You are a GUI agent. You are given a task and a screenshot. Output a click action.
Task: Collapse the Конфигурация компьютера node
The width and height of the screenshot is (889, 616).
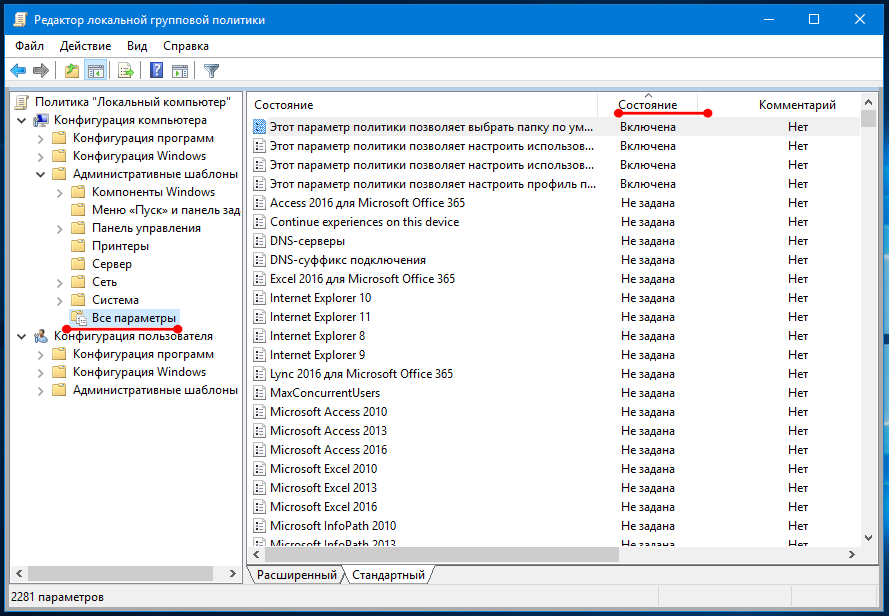point(22,120)
